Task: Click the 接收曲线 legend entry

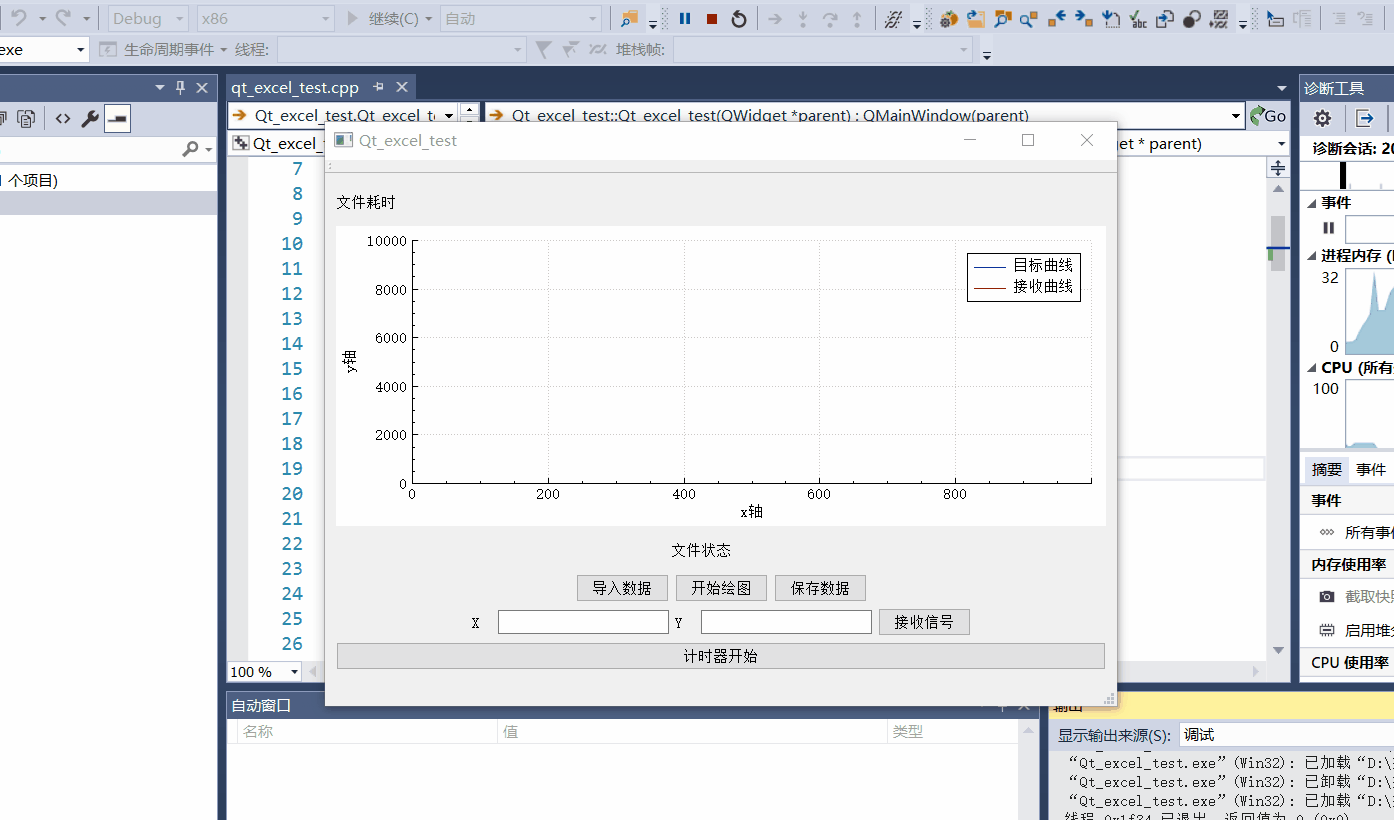Action: (x=1024, y=287)
